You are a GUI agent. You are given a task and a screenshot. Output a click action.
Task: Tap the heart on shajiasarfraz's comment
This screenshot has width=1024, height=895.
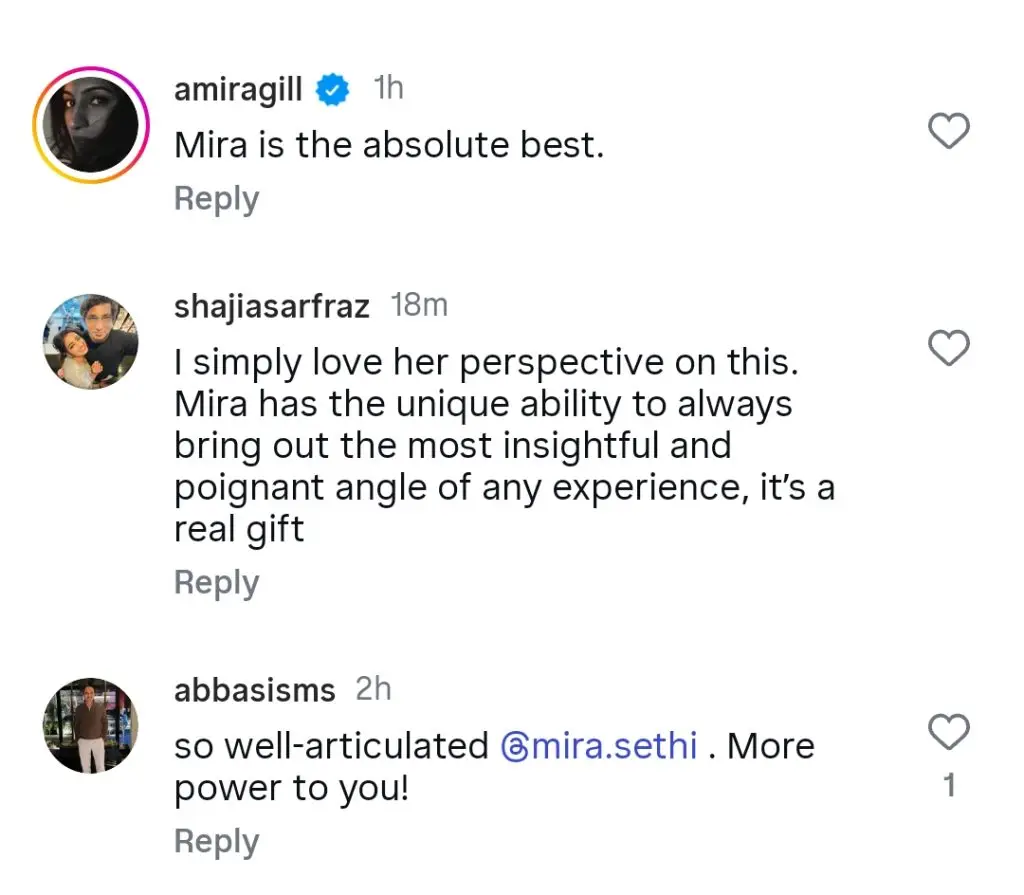pos(949,348)
